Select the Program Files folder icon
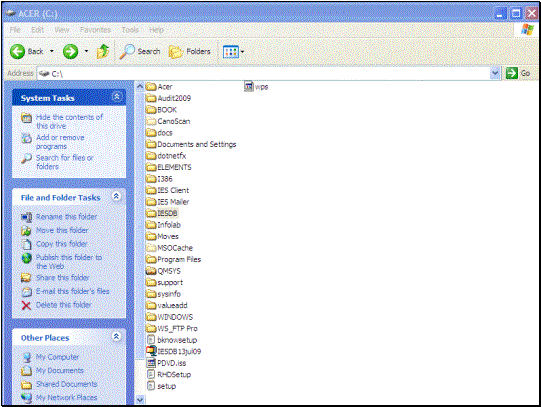The height and width of the screenshot is (407, 541). pos(151,259)
